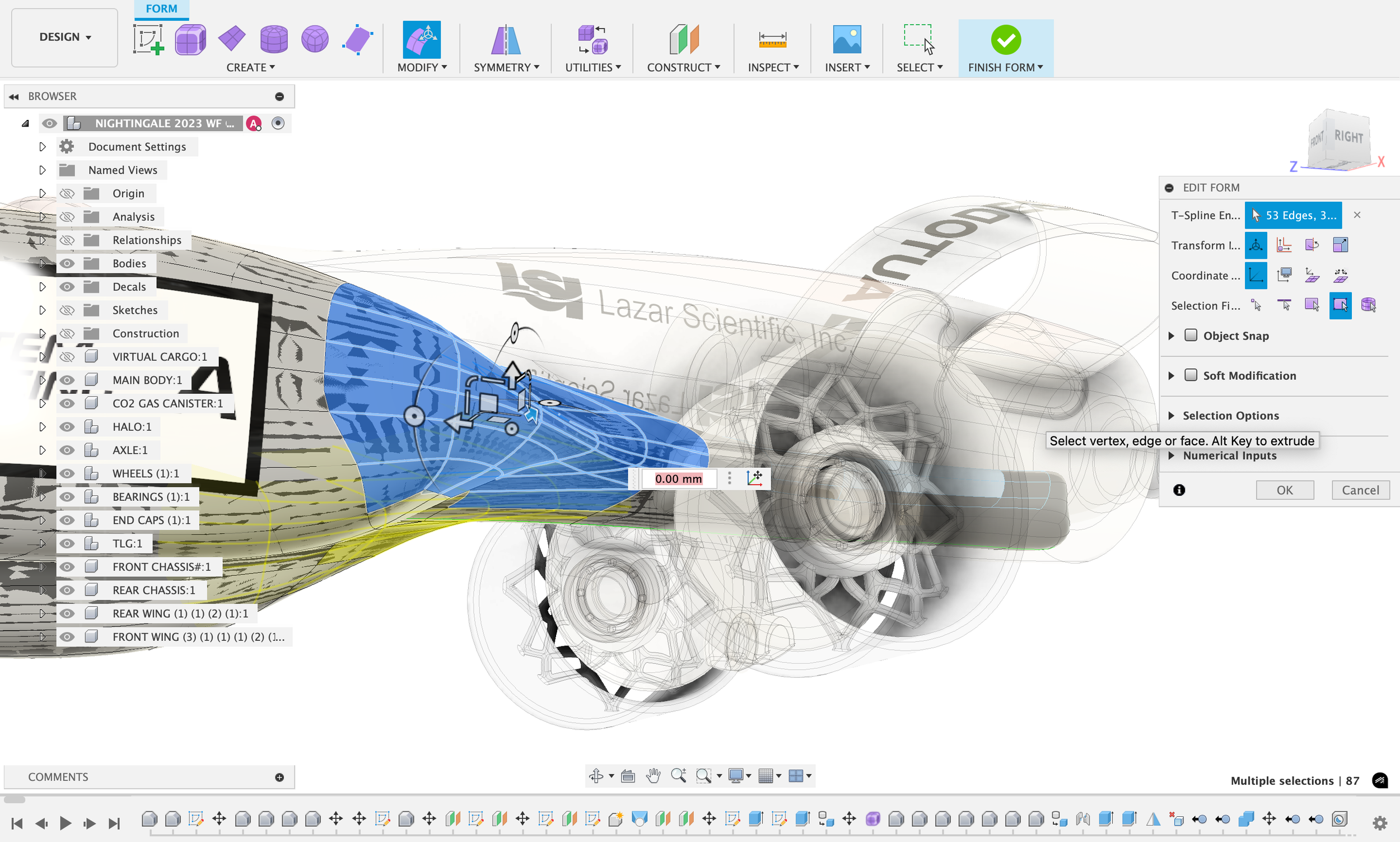Viewport: 1400px width, 842px height.
Task: Click Cancel in Edit Form panel
Action: 1360,490
